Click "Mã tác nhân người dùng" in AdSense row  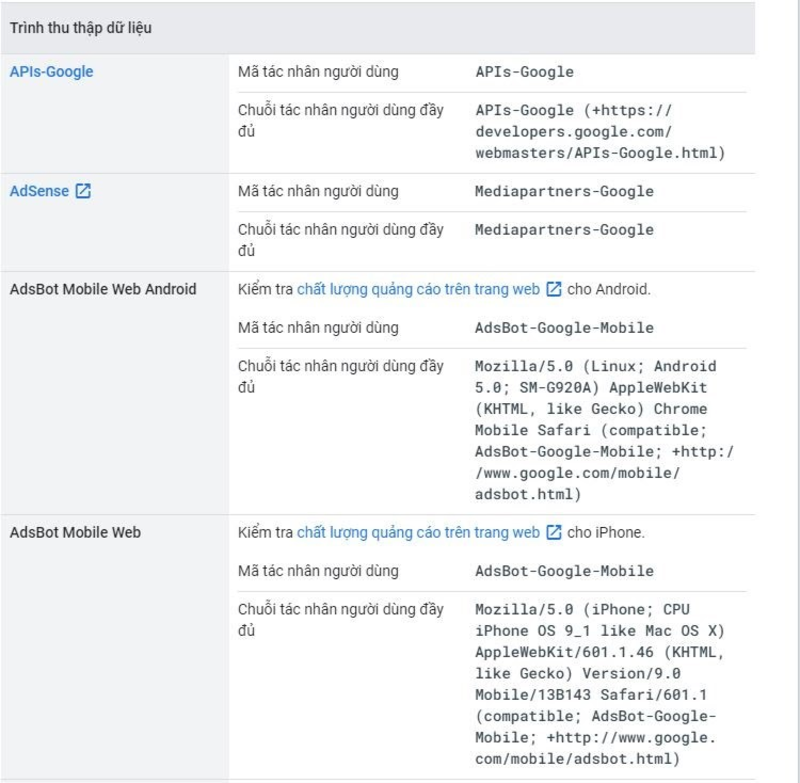point(318,191)
